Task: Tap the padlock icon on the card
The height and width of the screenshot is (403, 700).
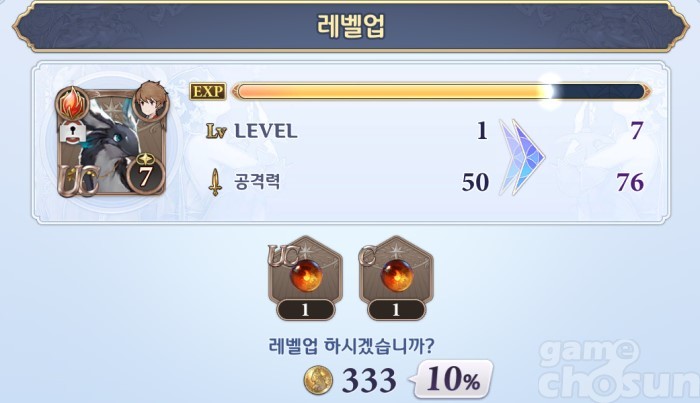Action: [x=73, y=133]
